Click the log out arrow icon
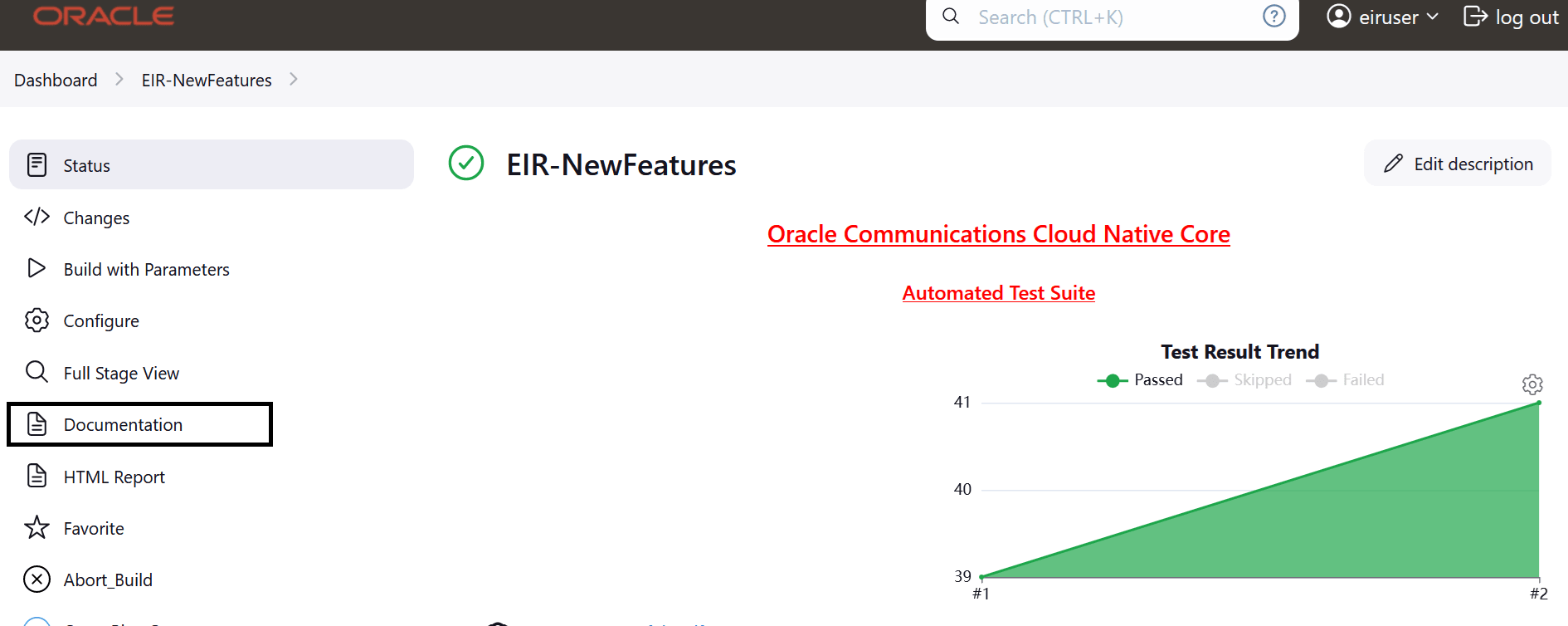1568x626 pixels. [1475, 17]
